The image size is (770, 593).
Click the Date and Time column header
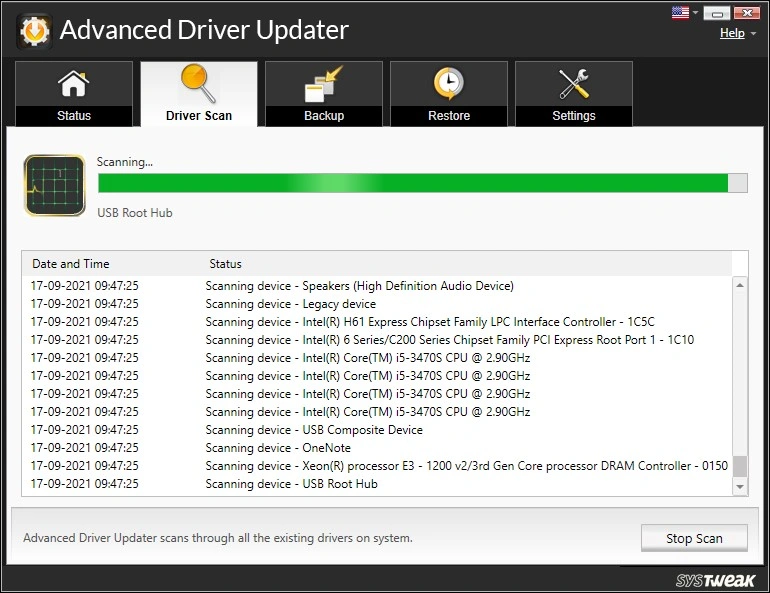tap(71, 264)
